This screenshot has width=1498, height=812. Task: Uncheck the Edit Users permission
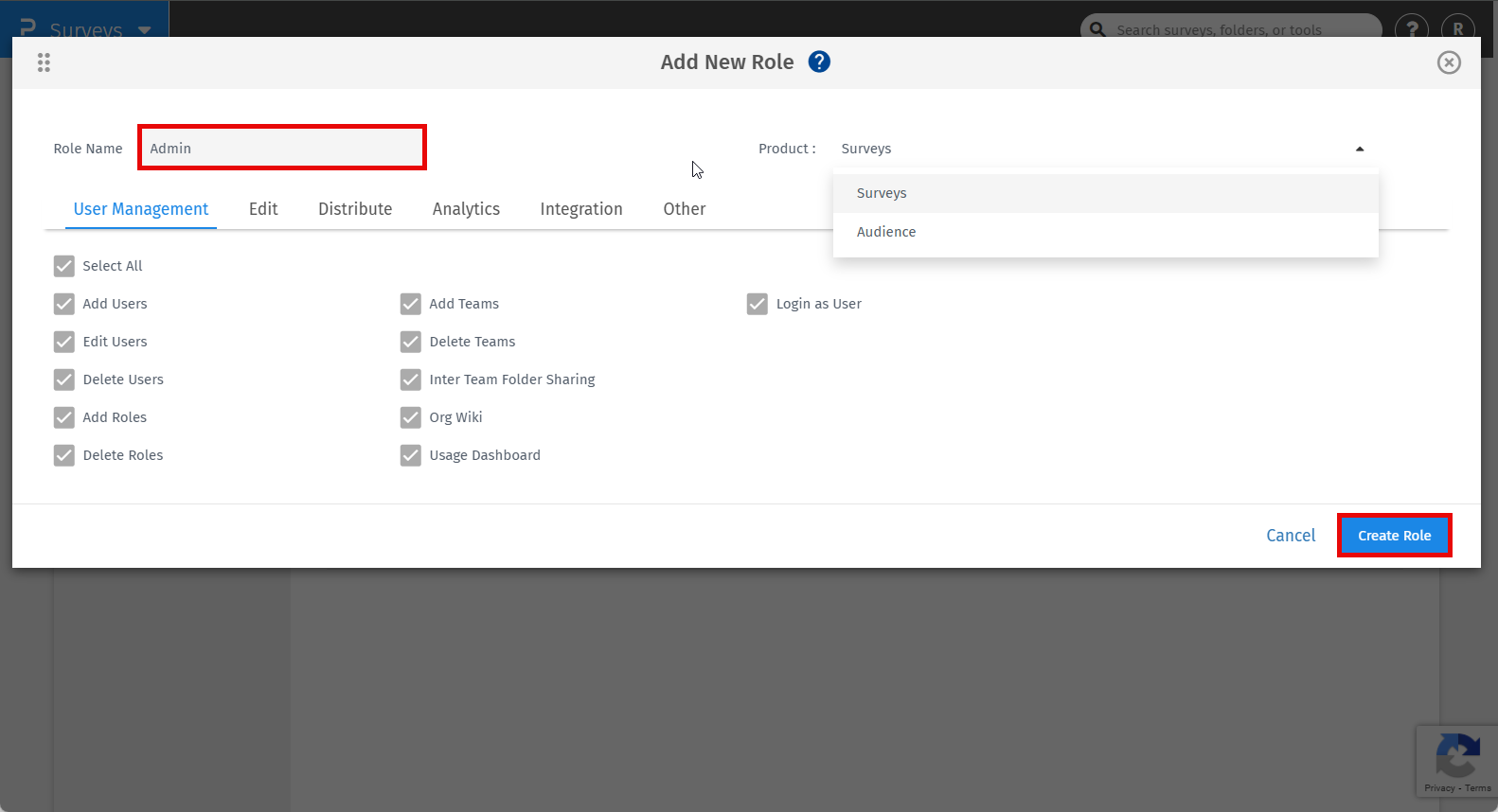point(63,342)
